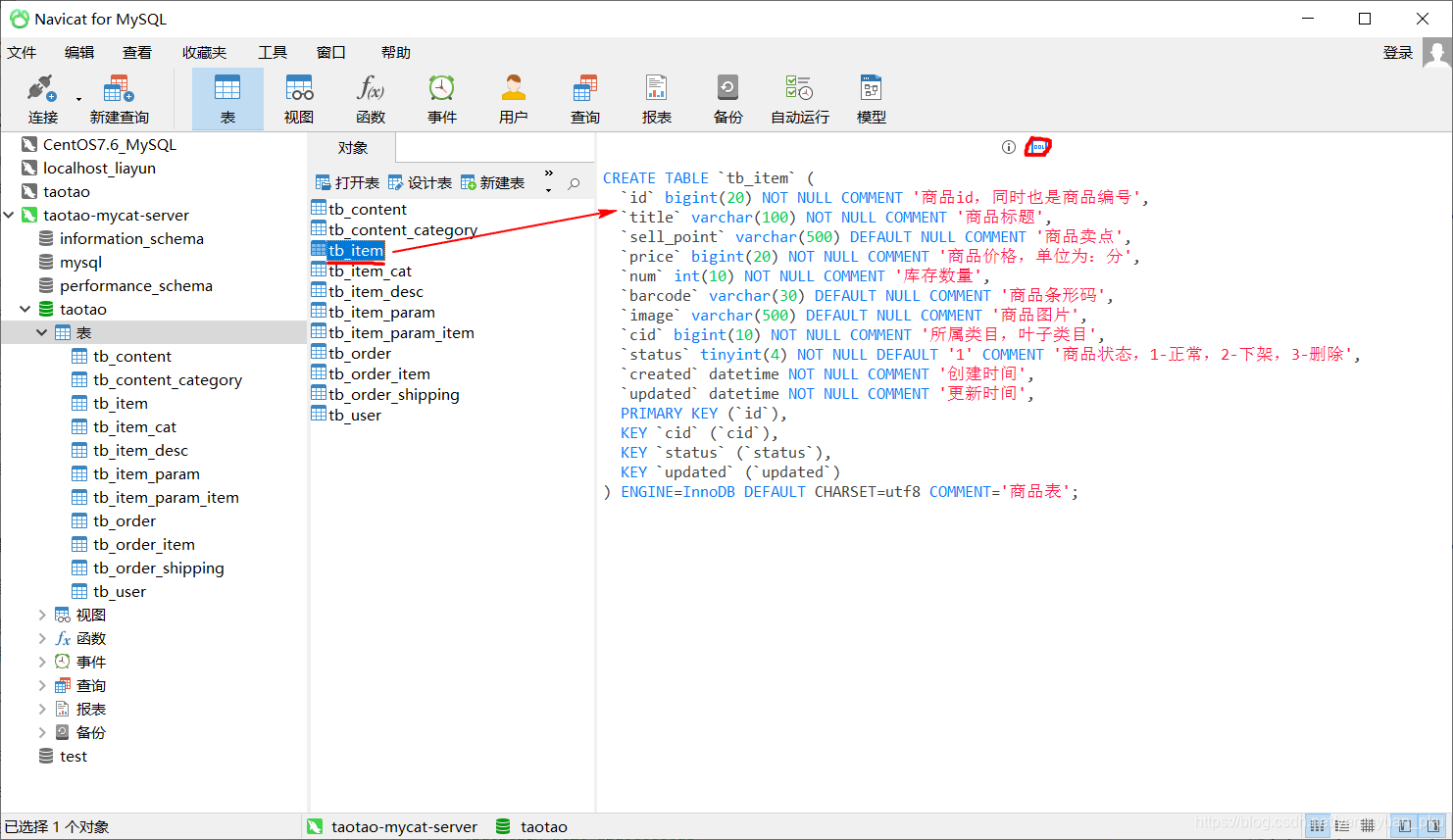Click the 打开表 button
The width and height of the screenshot is (1453, 840).
pyautogui.click(x=347, y=183)
